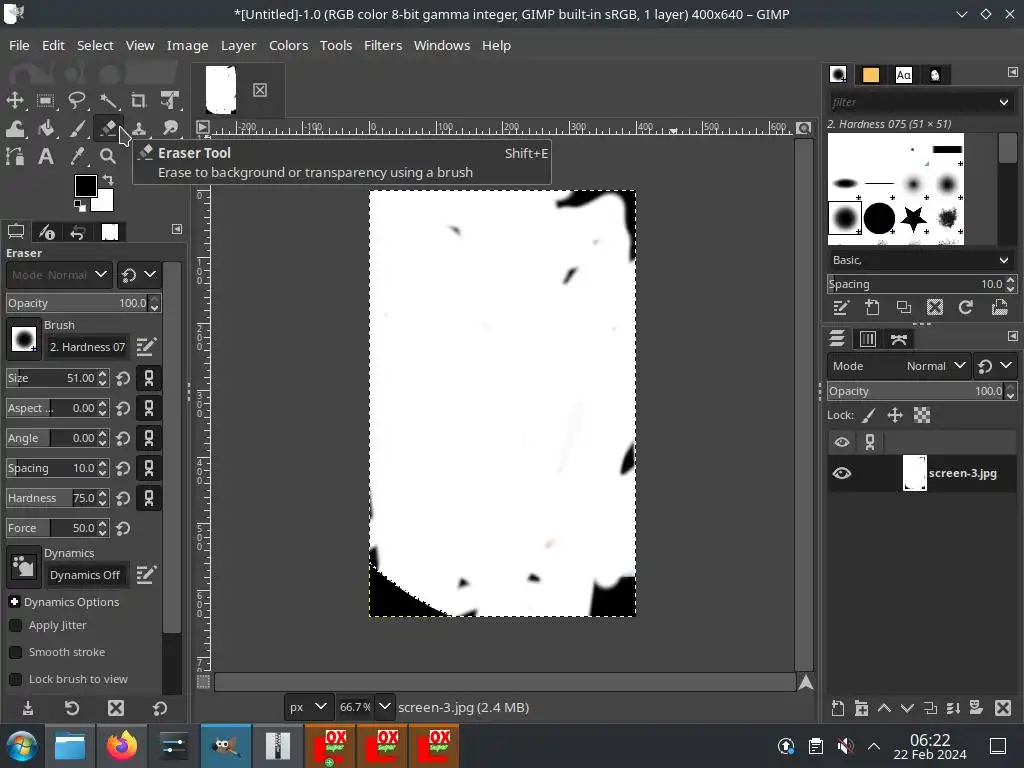
Task: Open the Select menu
Action: pyautogui.click(x=95, y=45)
